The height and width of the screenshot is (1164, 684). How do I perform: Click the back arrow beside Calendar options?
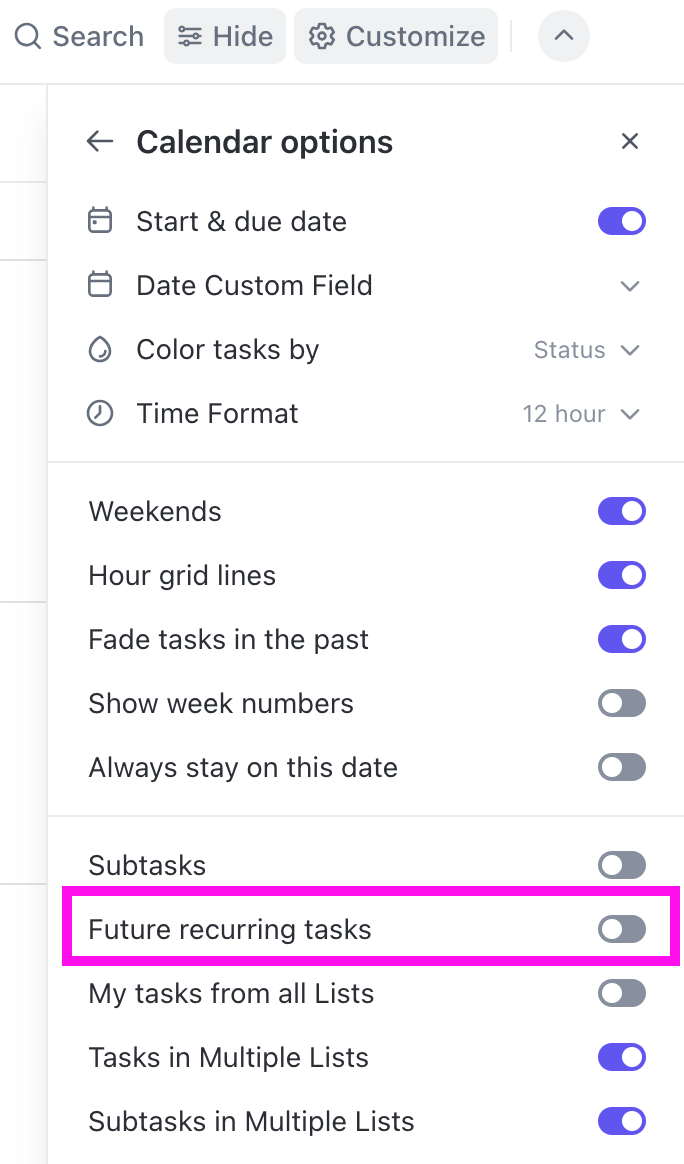(100, 141)
